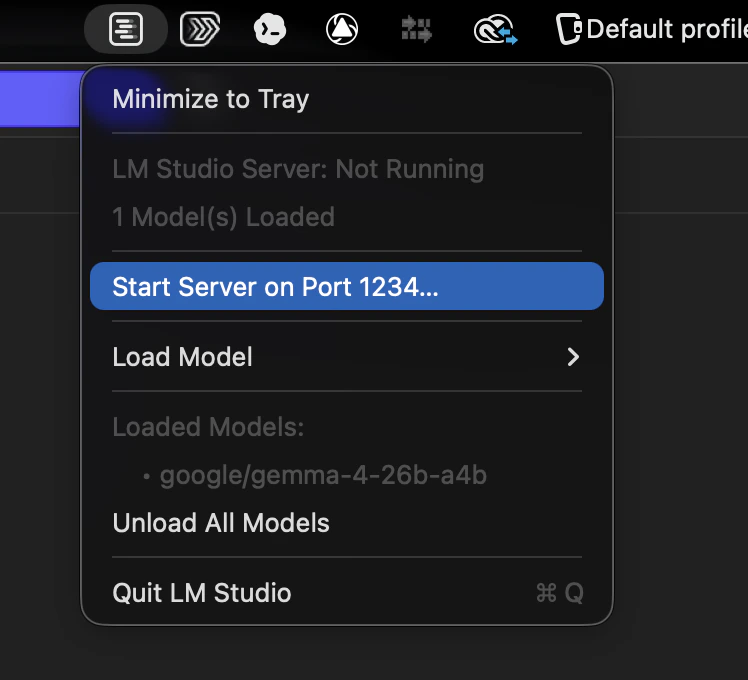Screen dimensions: 748x680
Task: Click the dimmed grid arrows menu bar icon
Action: [x=416, y=29]
